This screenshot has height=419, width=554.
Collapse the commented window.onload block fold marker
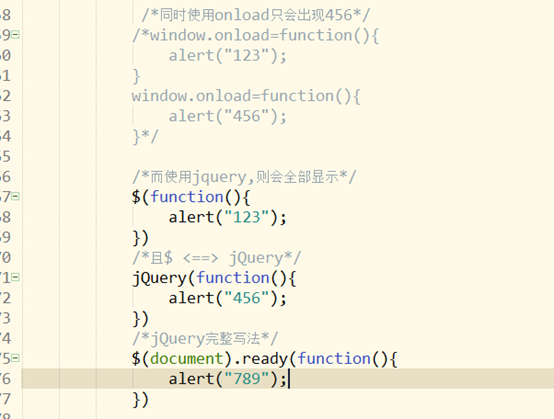tap(15, 35)
